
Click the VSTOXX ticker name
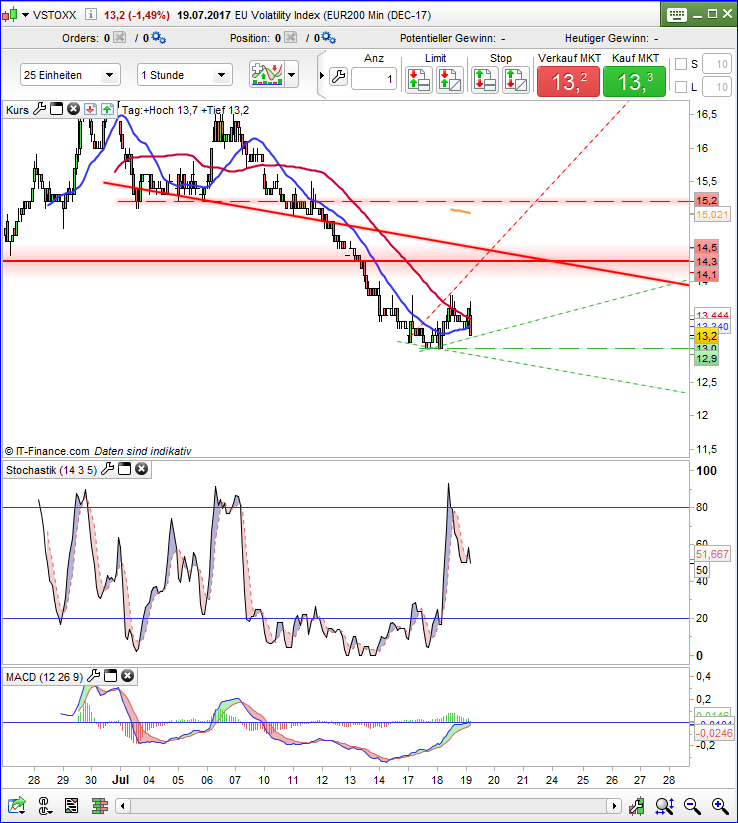pyautogui.click(x=55, y=15)
